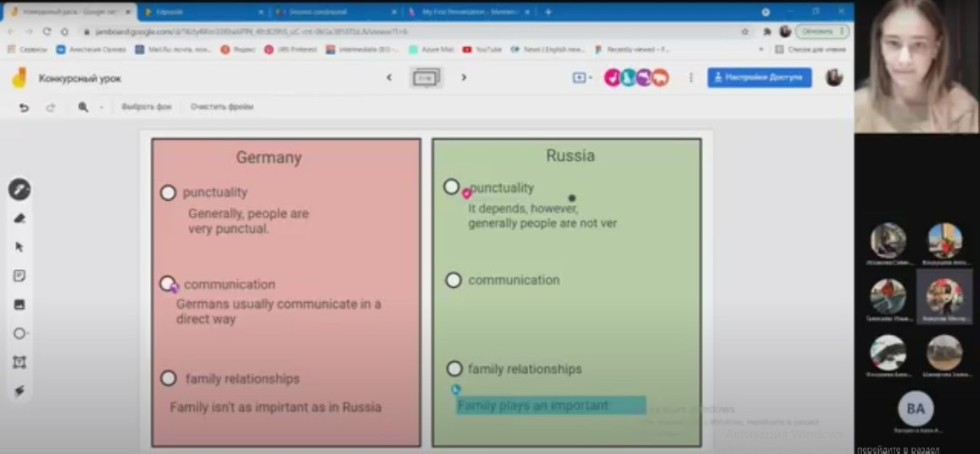Screen dimensions: 980x454
Task: Select the Germany family relationships circle
Action: click(169, 378)
